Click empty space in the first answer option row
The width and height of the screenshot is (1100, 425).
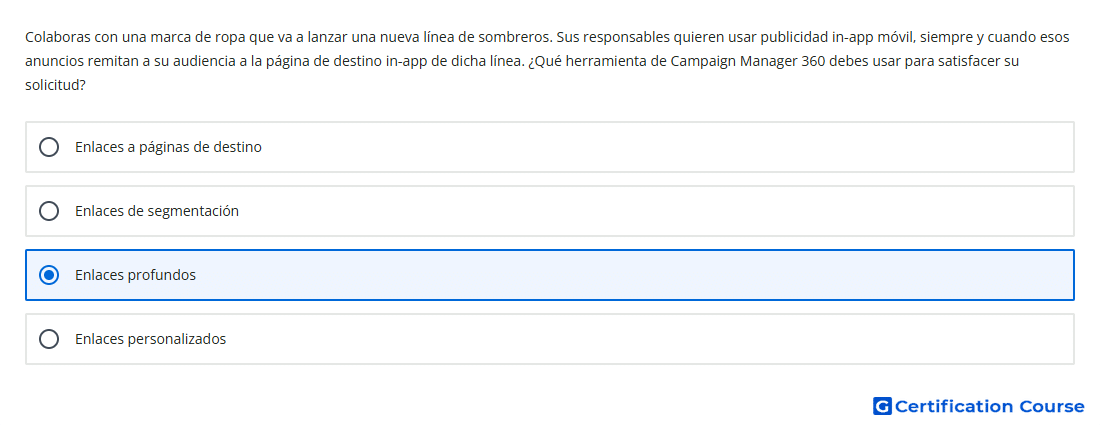click(x=631, y=147)
